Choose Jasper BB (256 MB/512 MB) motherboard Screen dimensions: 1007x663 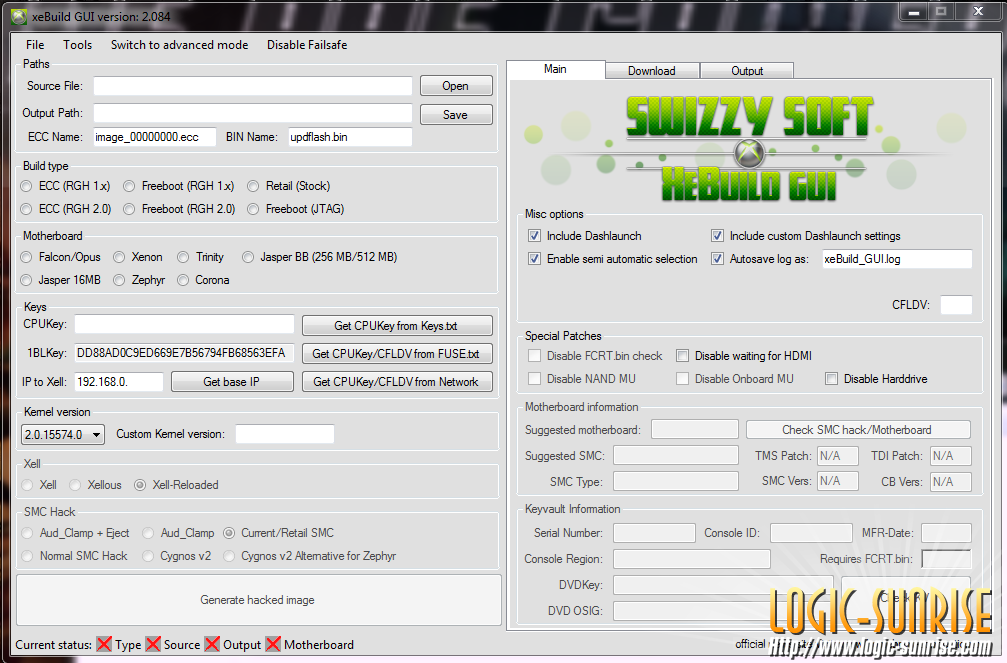coord(320,257)
